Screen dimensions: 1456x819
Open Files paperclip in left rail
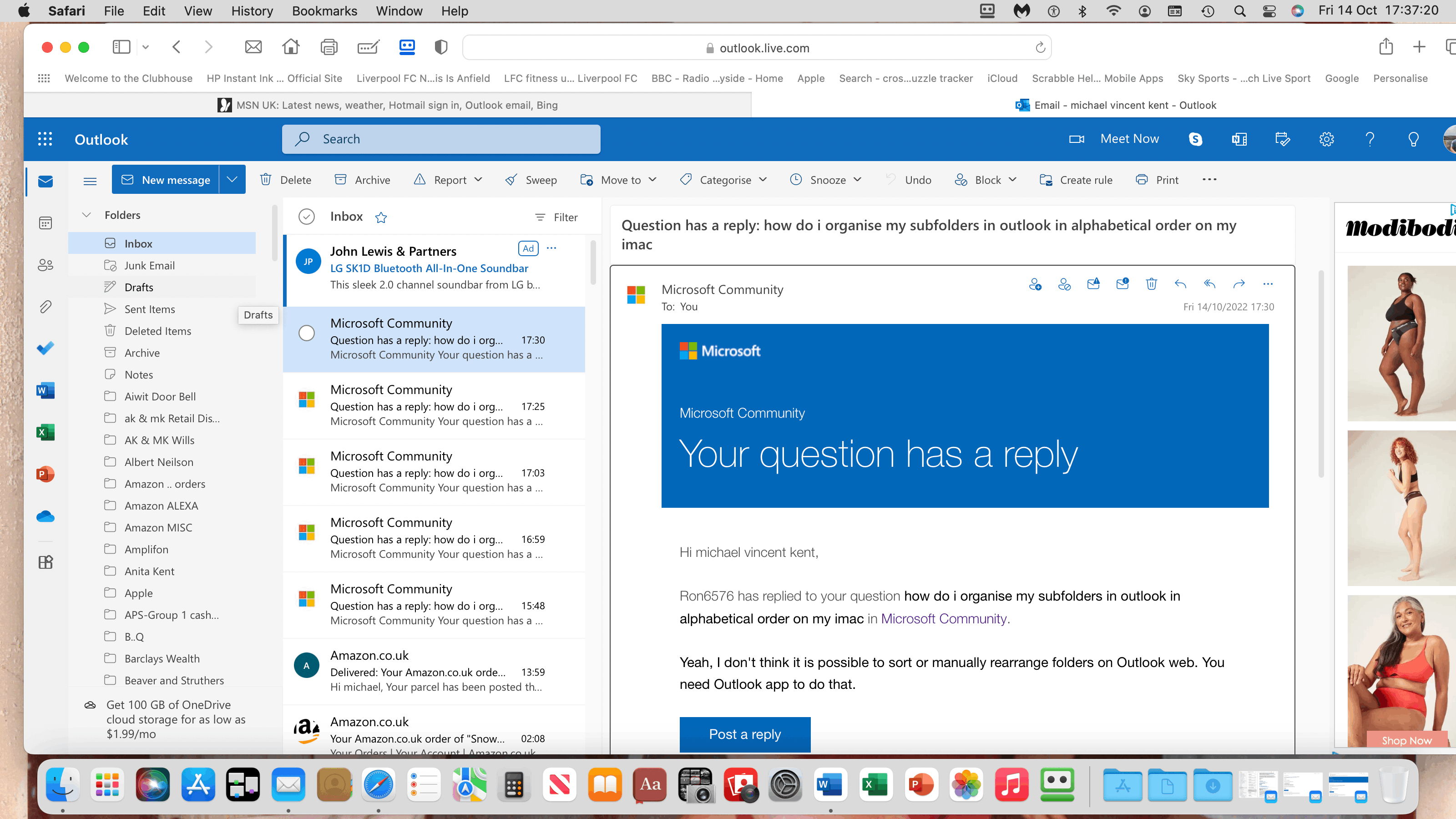coord(45,306)
